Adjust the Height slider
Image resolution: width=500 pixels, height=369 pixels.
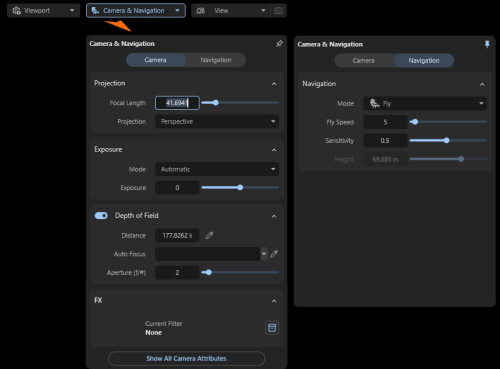448,159
